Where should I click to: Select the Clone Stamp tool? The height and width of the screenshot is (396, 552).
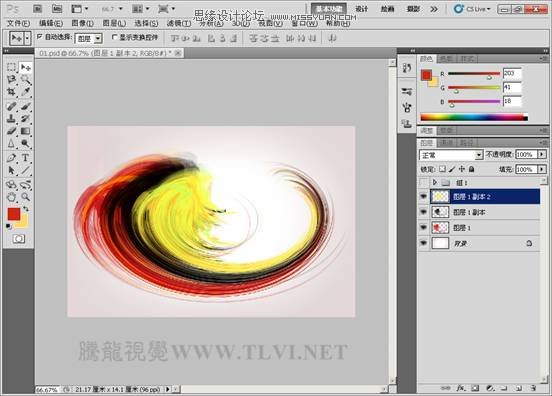click(x=11, y=119)
